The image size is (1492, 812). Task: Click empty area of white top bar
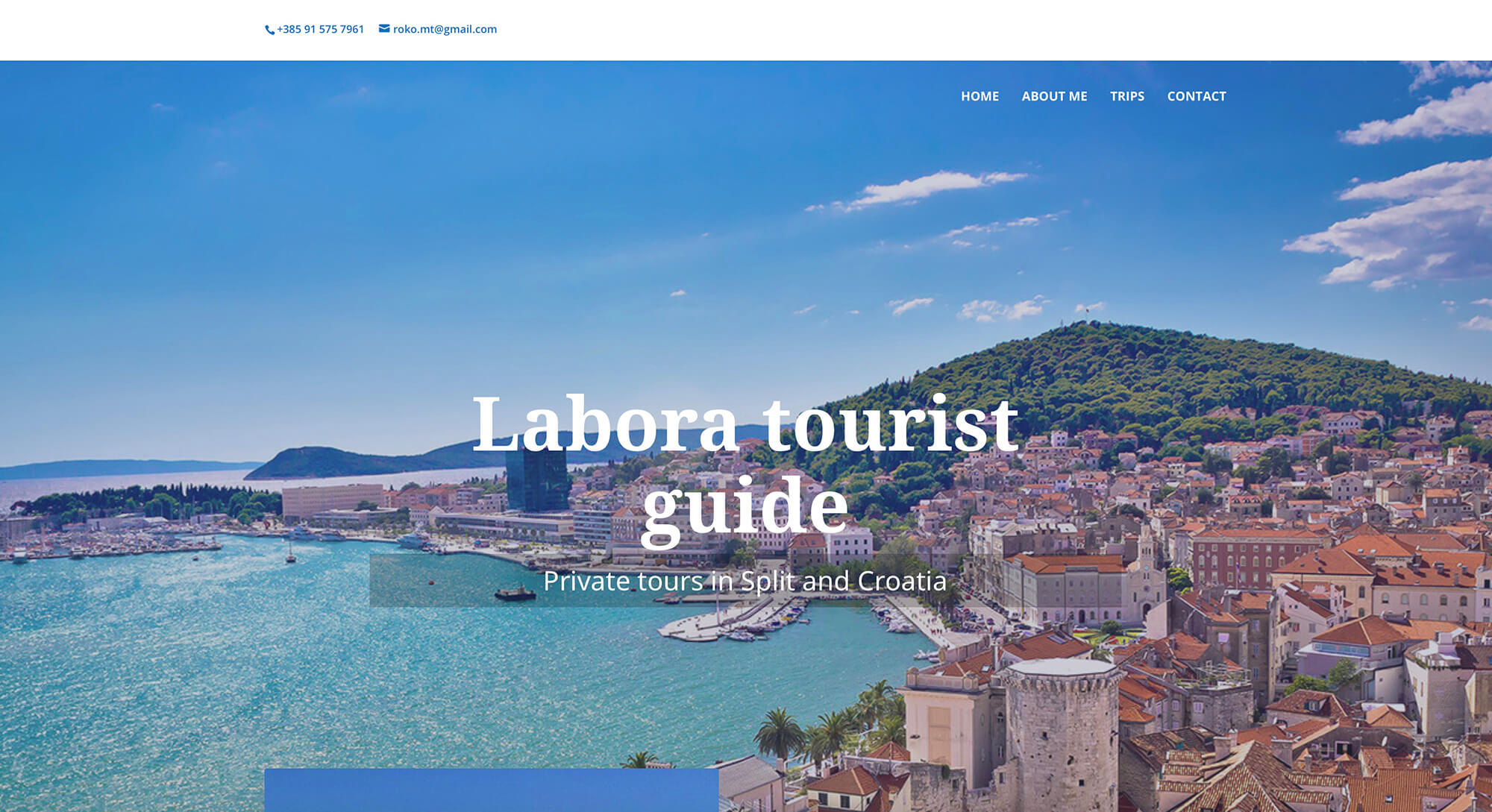pyautogui.click(x=970, y=30)
